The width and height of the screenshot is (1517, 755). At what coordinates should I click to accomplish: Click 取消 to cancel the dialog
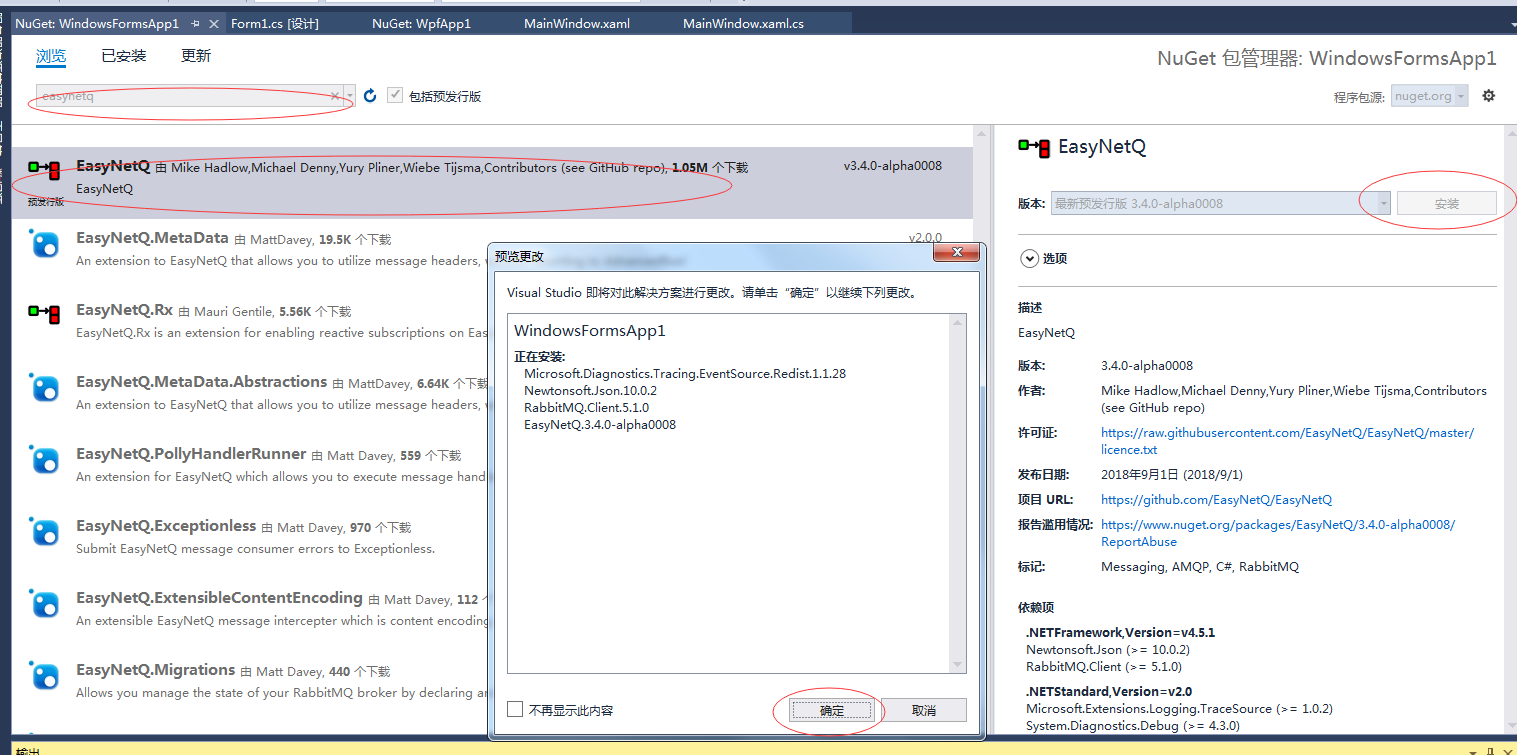924,710
